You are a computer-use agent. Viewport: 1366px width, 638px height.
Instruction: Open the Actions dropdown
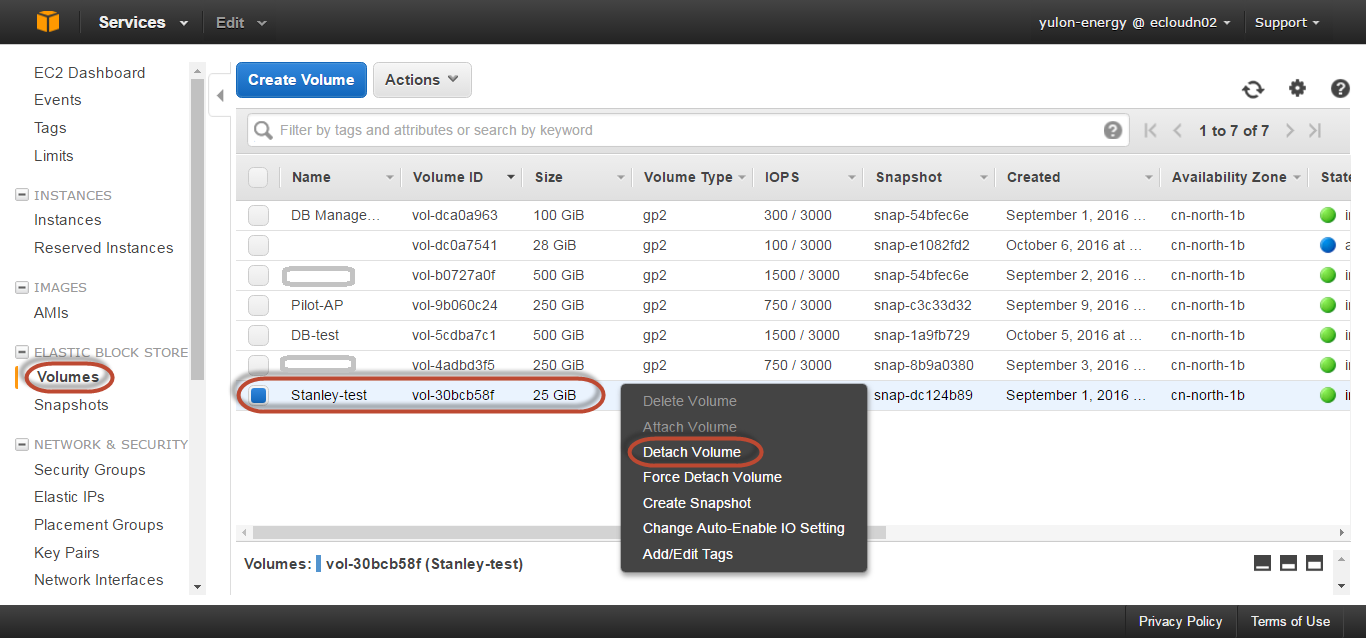click(x=422, y=80)
